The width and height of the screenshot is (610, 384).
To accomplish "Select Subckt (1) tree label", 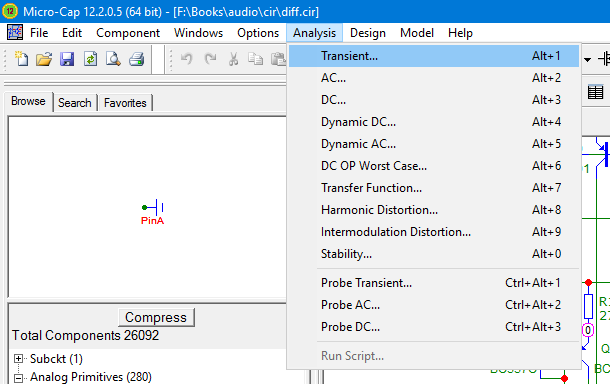I will (56, 359).
